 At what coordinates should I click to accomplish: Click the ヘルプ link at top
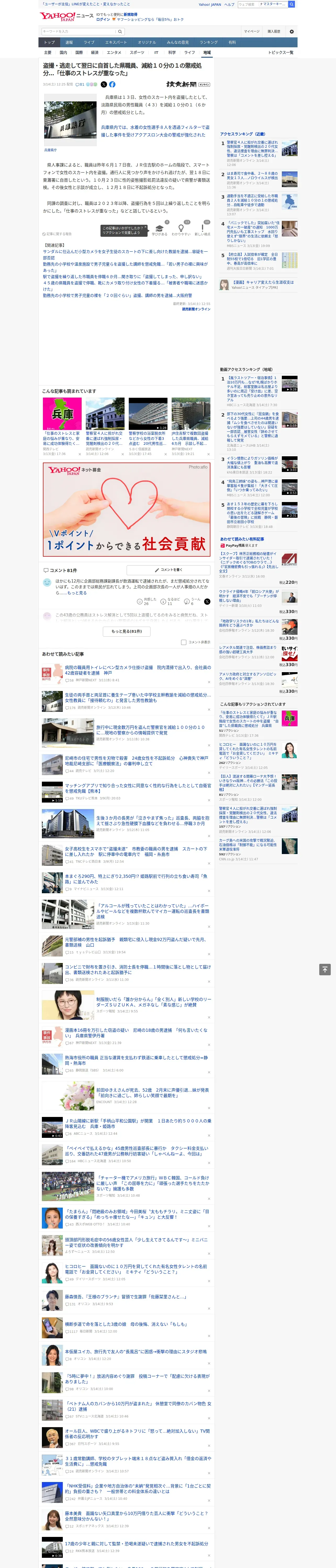pos(229,4)
